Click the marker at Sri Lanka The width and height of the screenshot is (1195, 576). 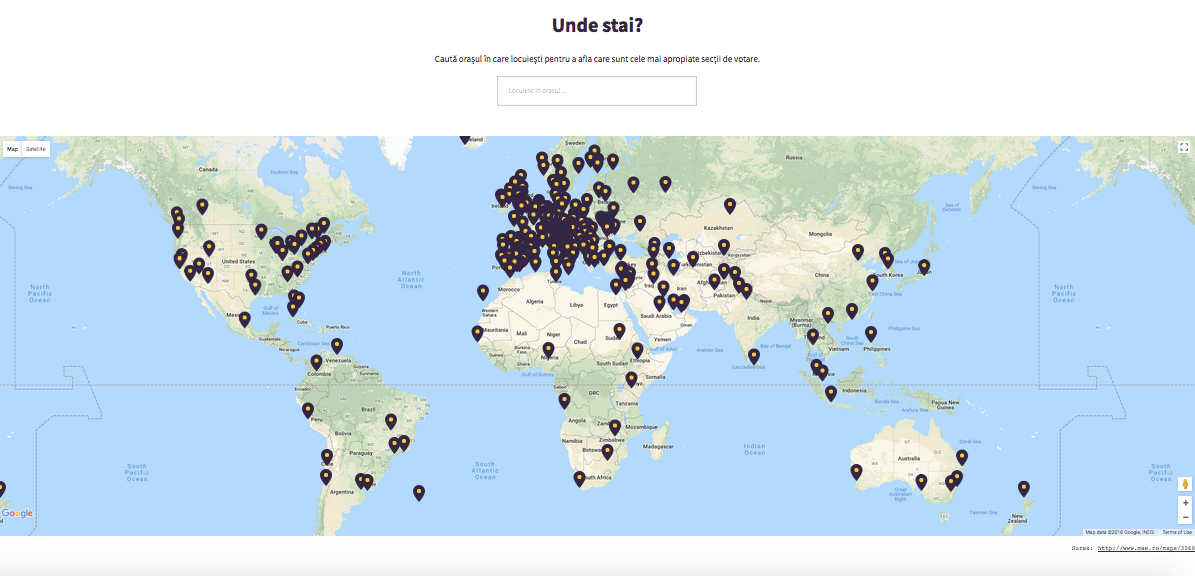(754, 356)
